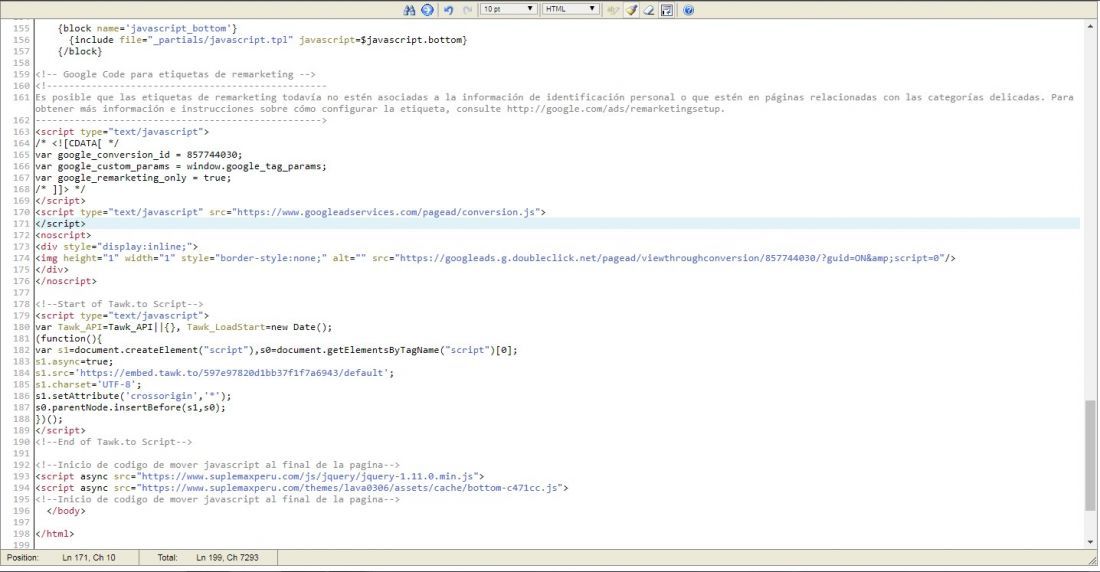Screen dimensions: 1100x572
Task: Click the scrollbar down arrow
Action: coord(1090,542)
